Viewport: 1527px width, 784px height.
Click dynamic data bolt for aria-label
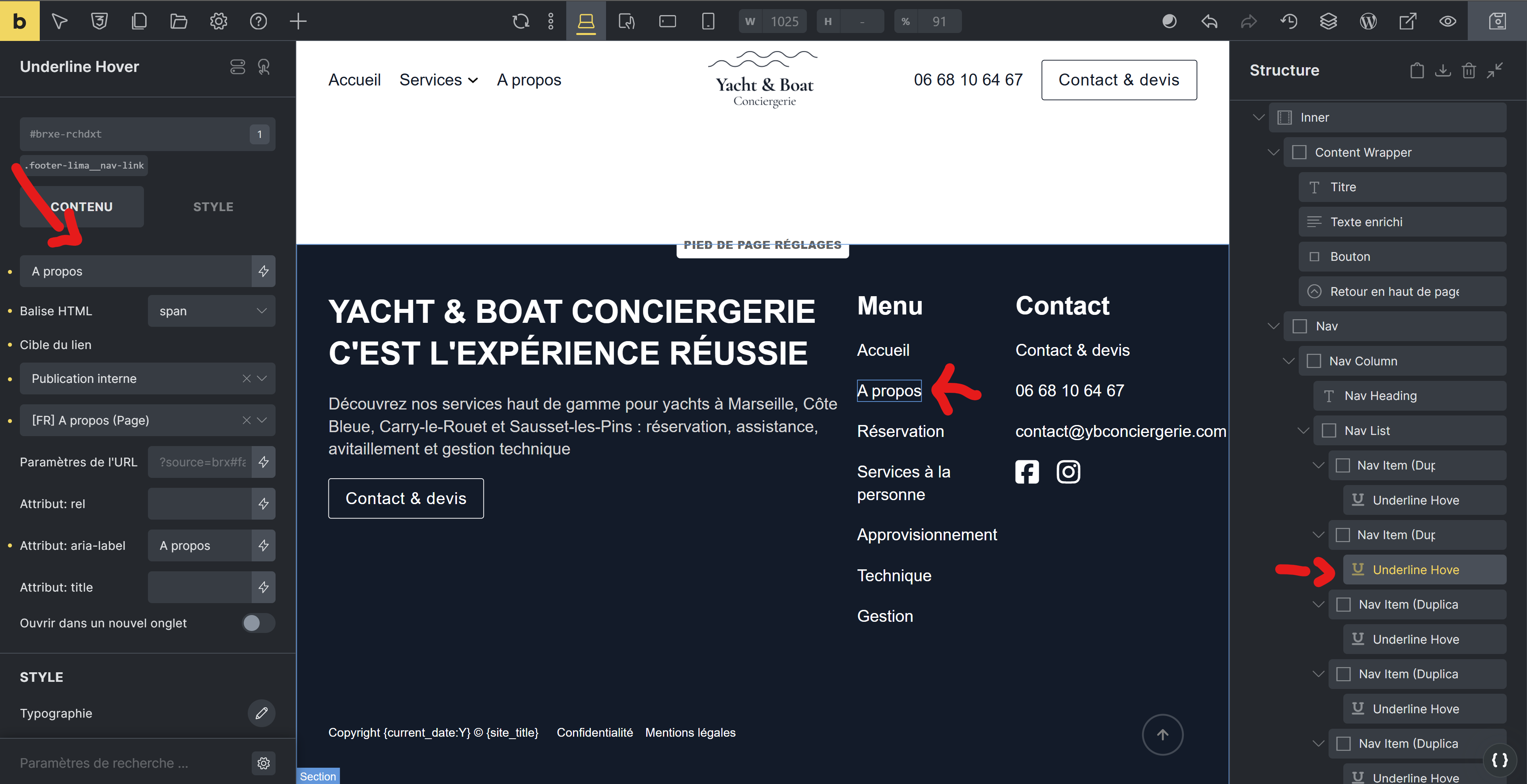pos(264,546)
